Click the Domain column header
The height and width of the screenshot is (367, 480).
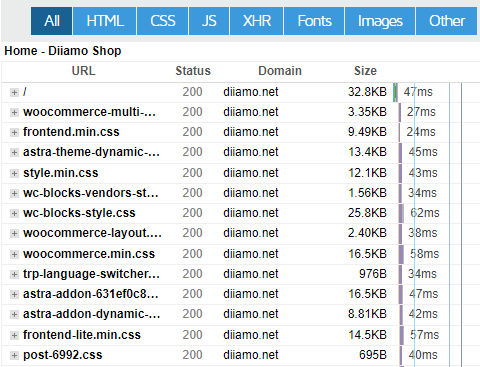280,71
